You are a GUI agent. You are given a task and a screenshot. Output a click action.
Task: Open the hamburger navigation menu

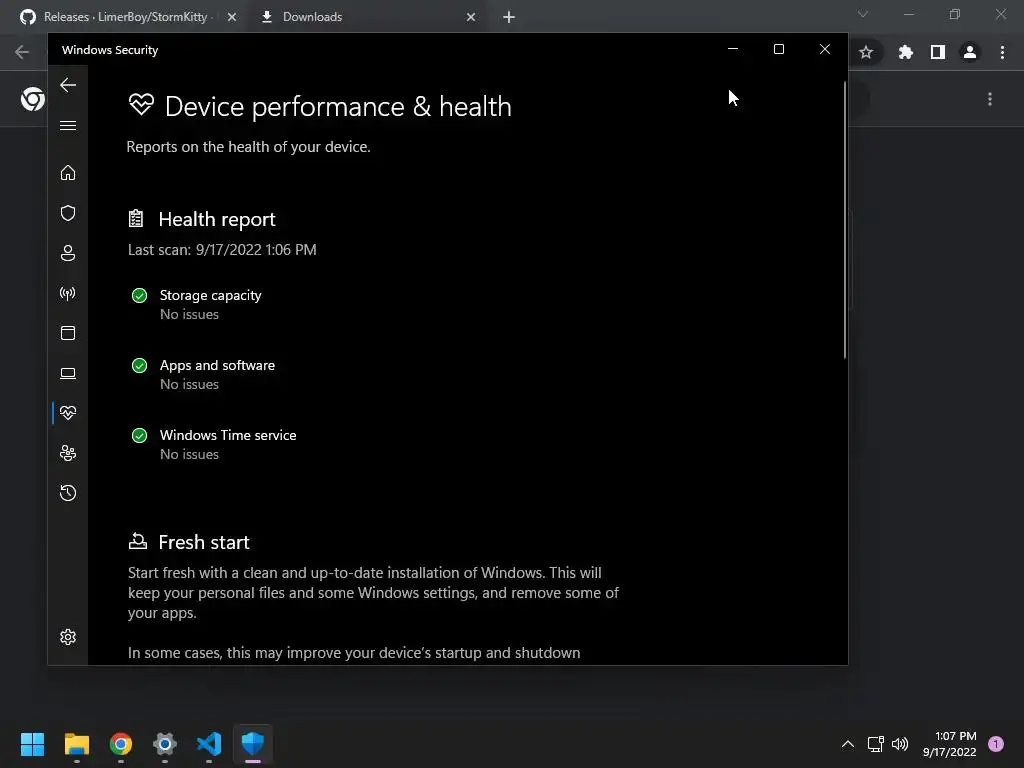pyautogui.click(x=68, y=125)
